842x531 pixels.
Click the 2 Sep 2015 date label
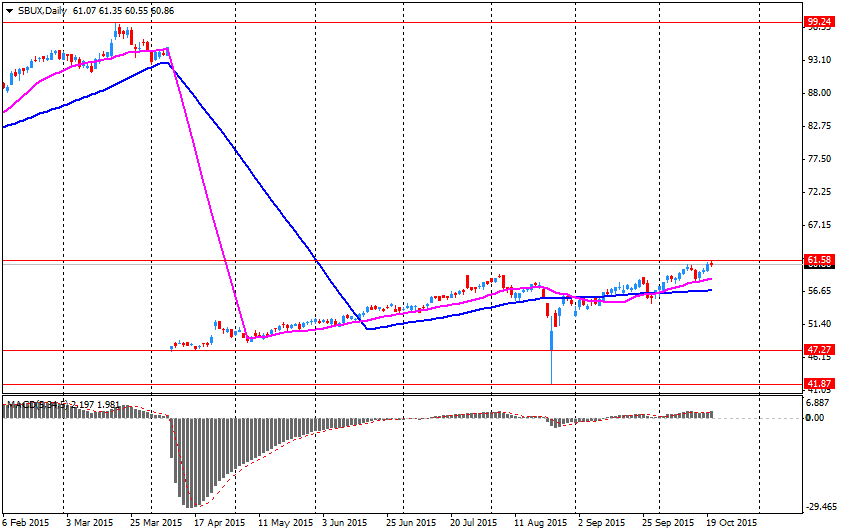(602, 522)
